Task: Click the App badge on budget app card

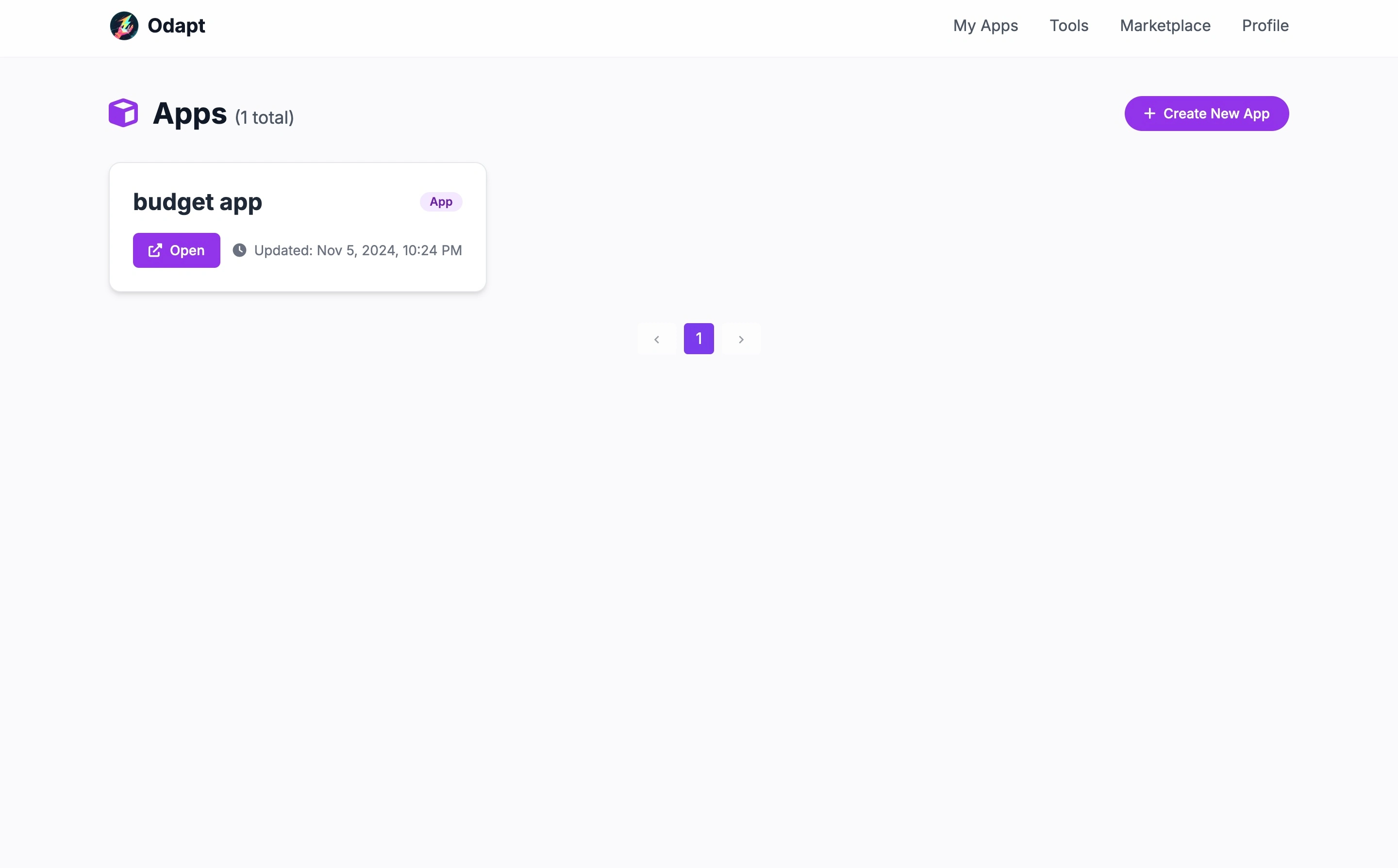Action: click(x=441, y=202)
